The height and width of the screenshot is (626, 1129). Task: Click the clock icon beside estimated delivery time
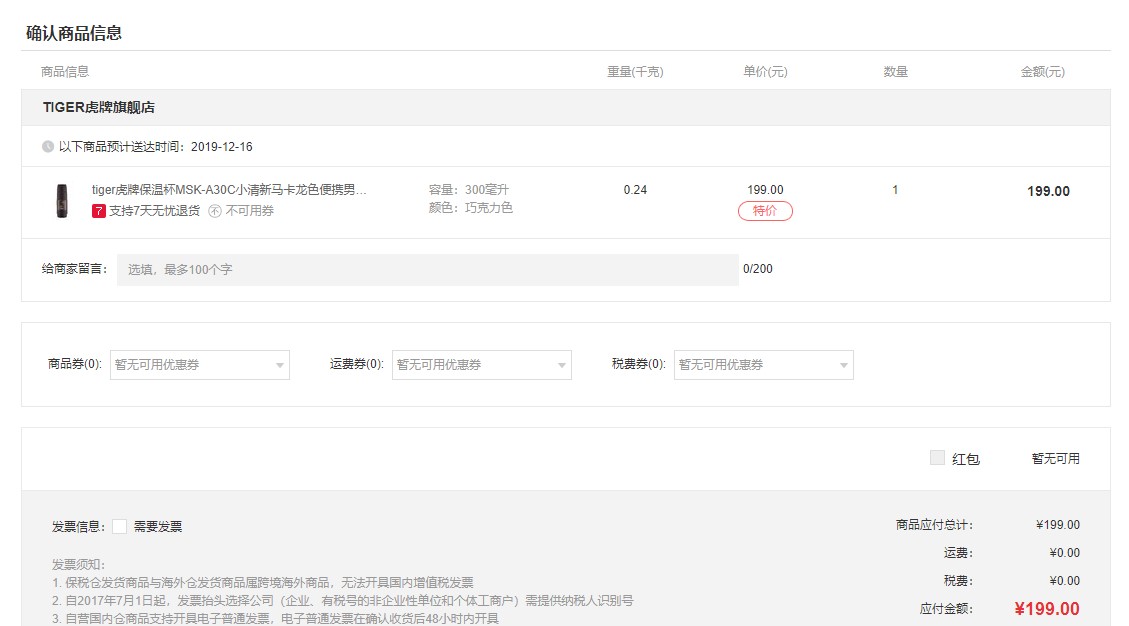tap(48, 146)
